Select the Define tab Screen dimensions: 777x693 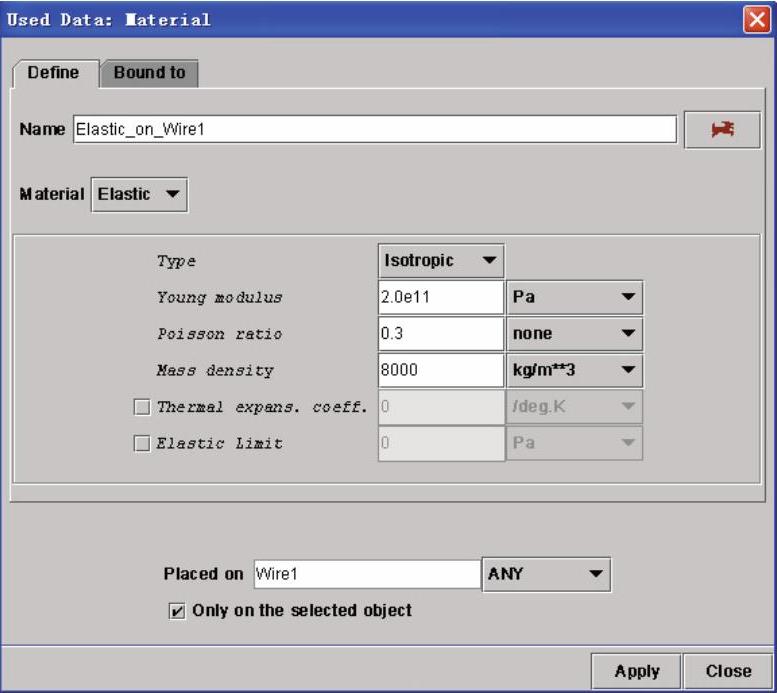54,73
